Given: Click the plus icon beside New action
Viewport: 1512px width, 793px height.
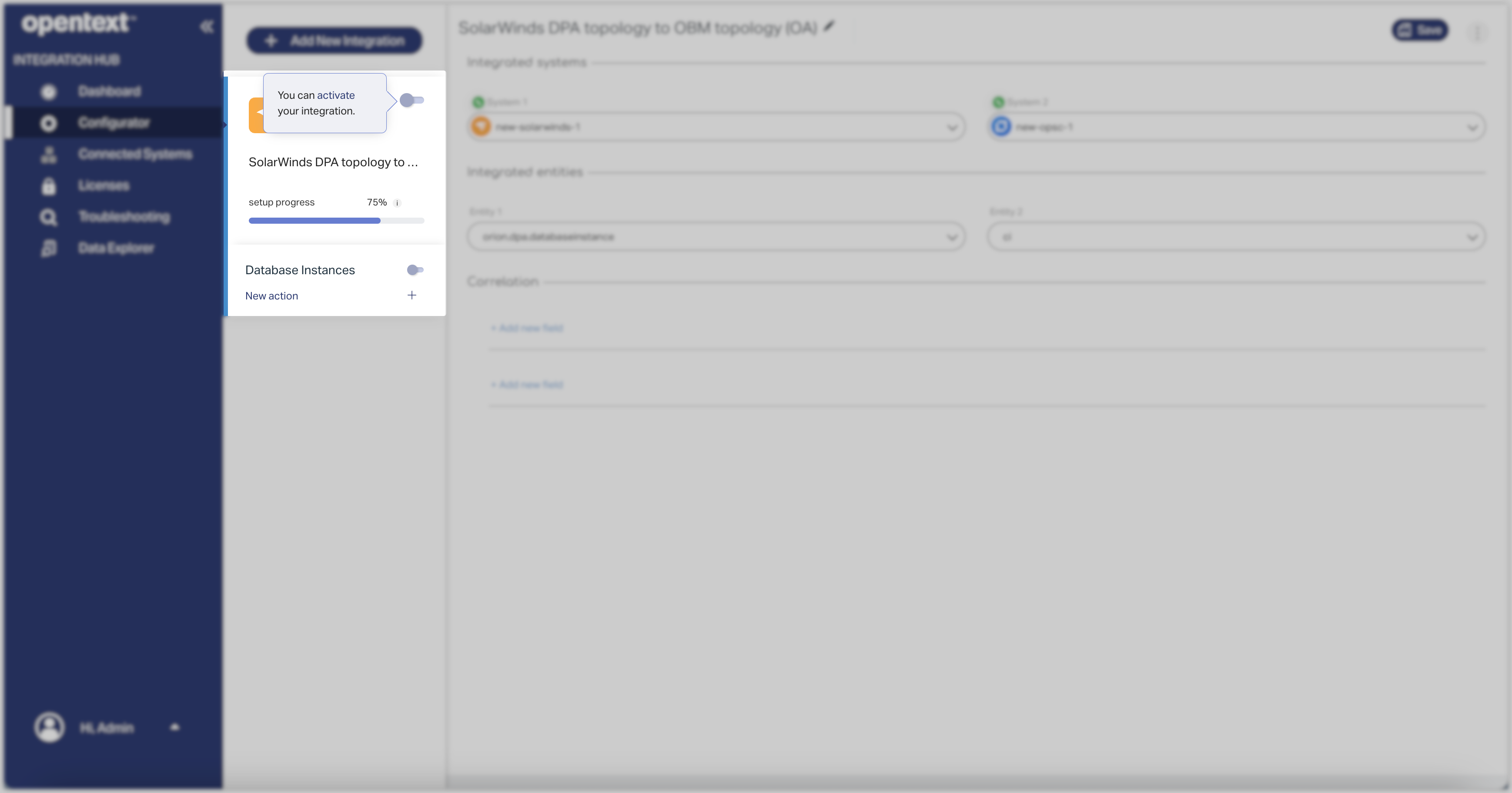Looking at the screenshot, I should [412, 295].
